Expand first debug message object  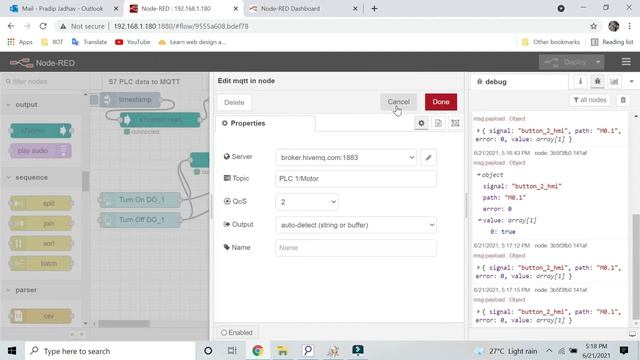click(478, 131)
